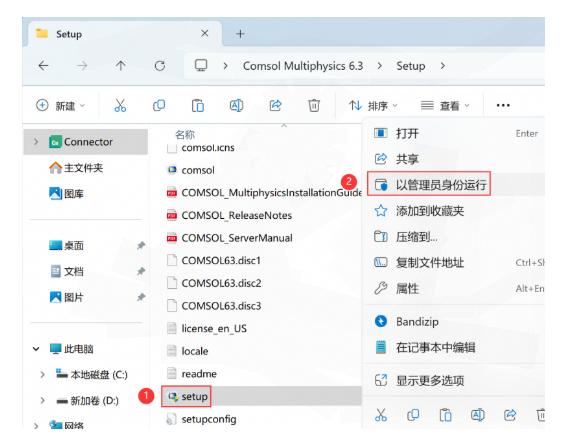567x446 pixels.
Task: Click the Delete trash icon in toolbar
Action: [x=314, y=105]
